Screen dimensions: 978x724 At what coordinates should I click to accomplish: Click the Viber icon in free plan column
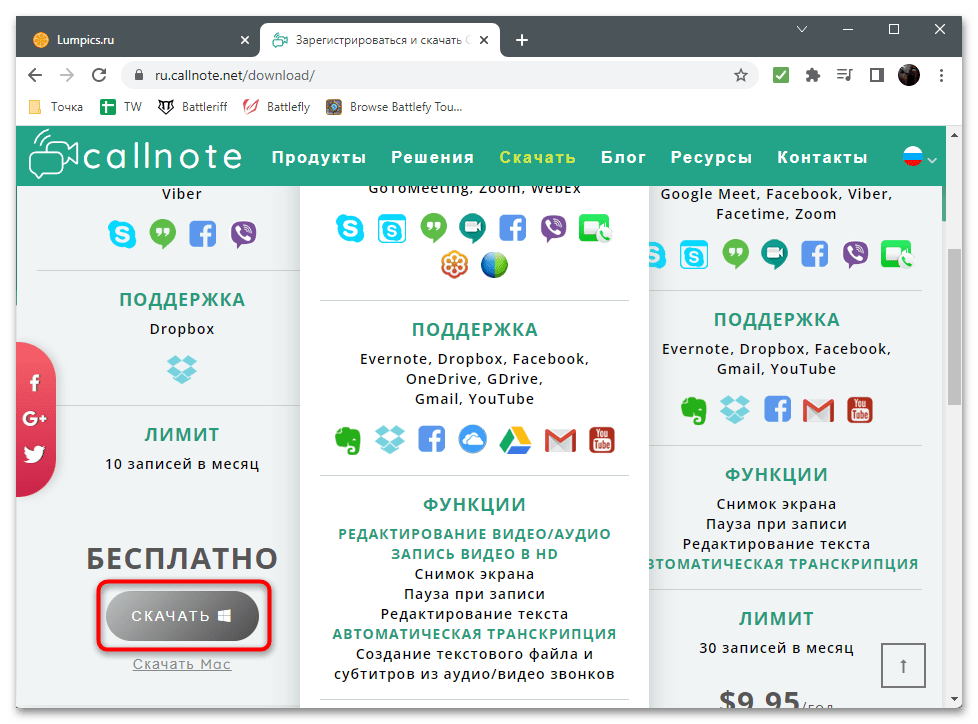point(243,234)
